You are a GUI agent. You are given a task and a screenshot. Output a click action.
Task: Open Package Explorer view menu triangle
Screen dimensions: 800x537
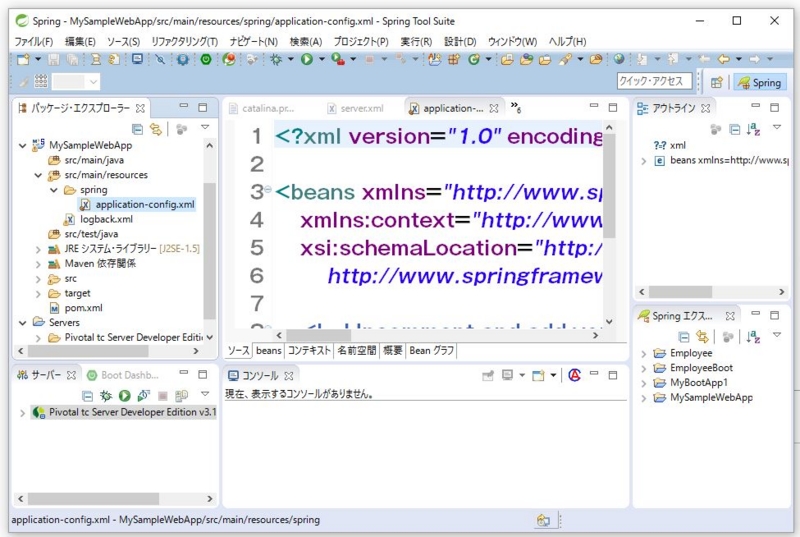click(x=205, y=127)
